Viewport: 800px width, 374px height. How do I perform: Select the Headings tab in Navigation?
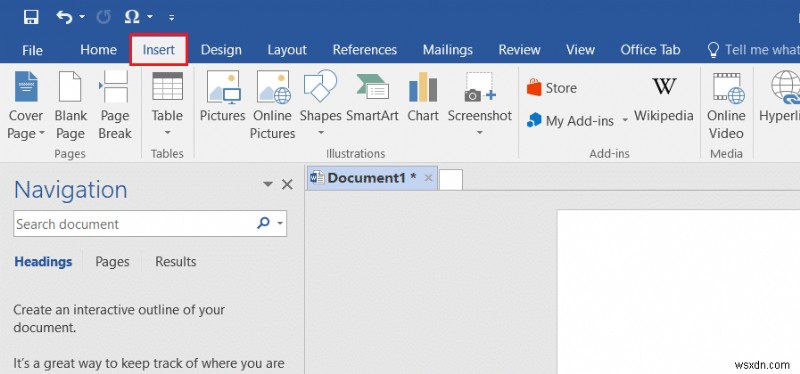(x=43, y=262)
